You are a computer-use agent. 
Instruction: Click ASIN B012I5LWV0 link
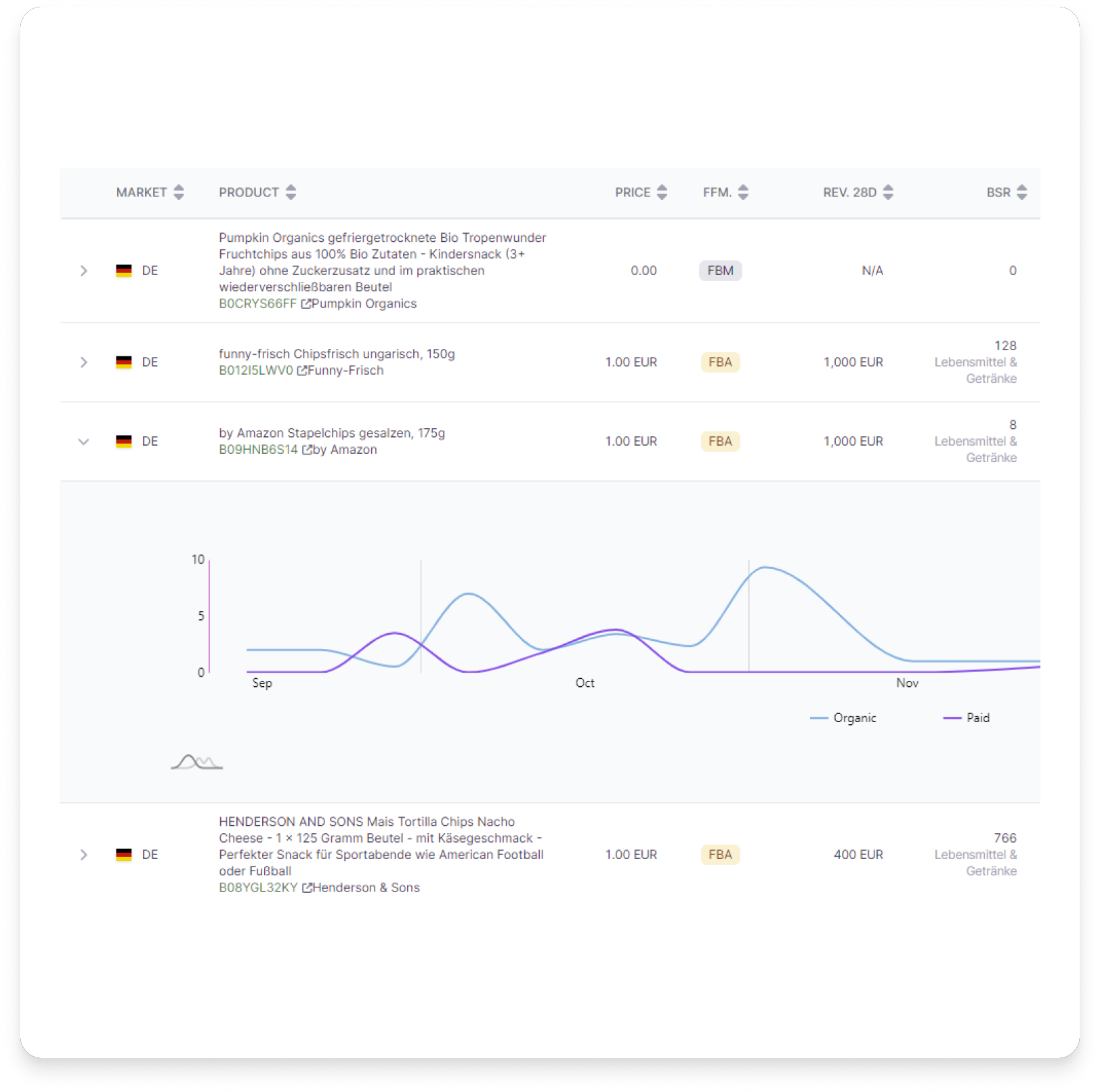click(x=256, y=371)
